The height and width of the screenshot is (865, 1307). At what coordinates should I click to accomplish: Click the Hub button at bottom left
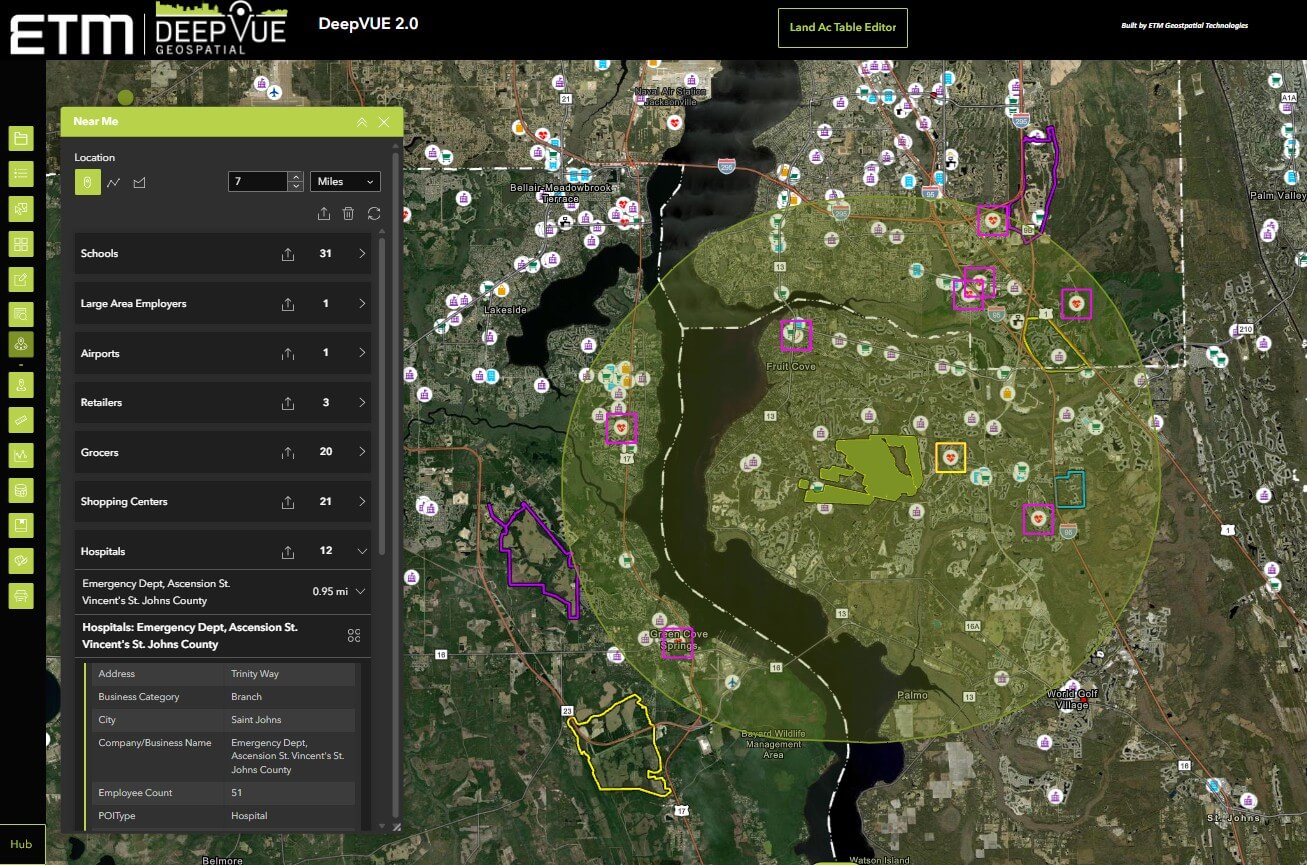[x=21, y=844]
